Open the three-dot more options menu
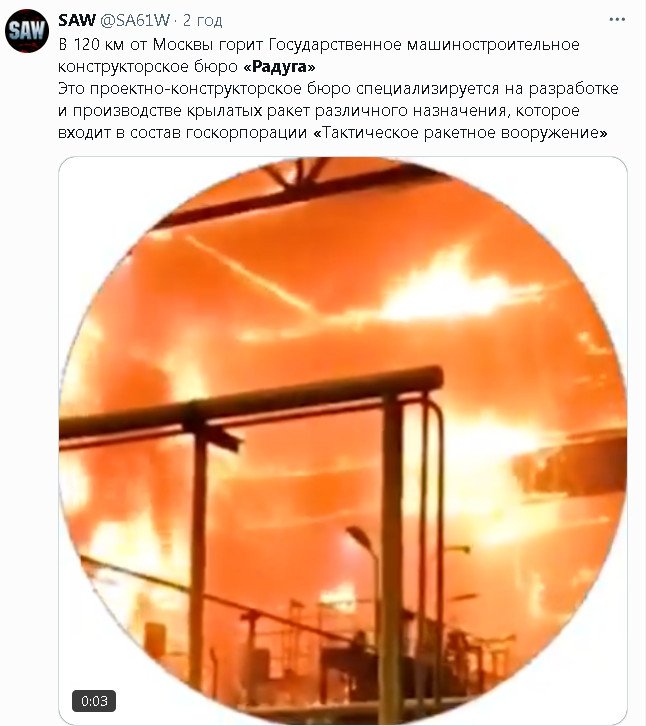The width and height of the screenshot is (646, 726). 617,19
